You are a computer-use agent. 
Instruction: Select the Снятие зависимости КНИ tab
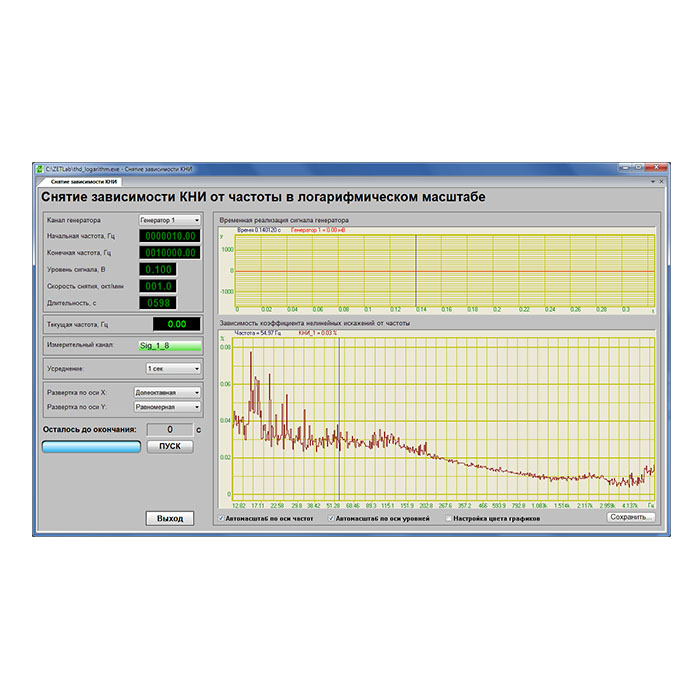(83, 182)
